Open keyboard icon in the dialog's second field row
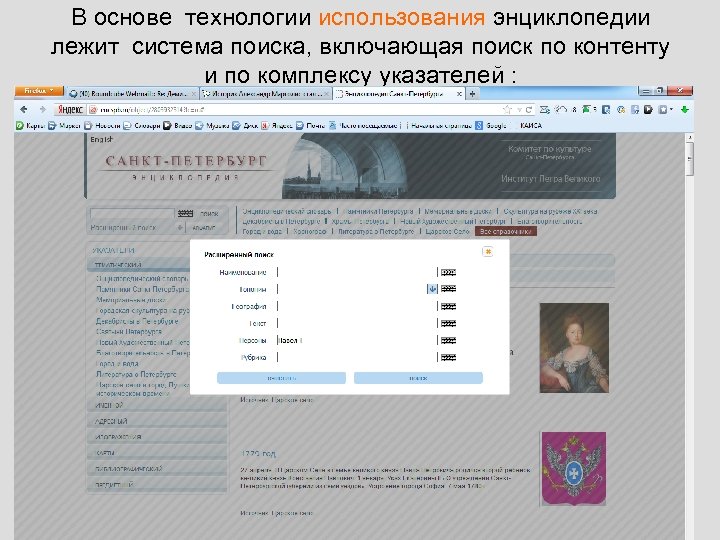The height and width of the screenshot is (540, 720). (448, 289)
